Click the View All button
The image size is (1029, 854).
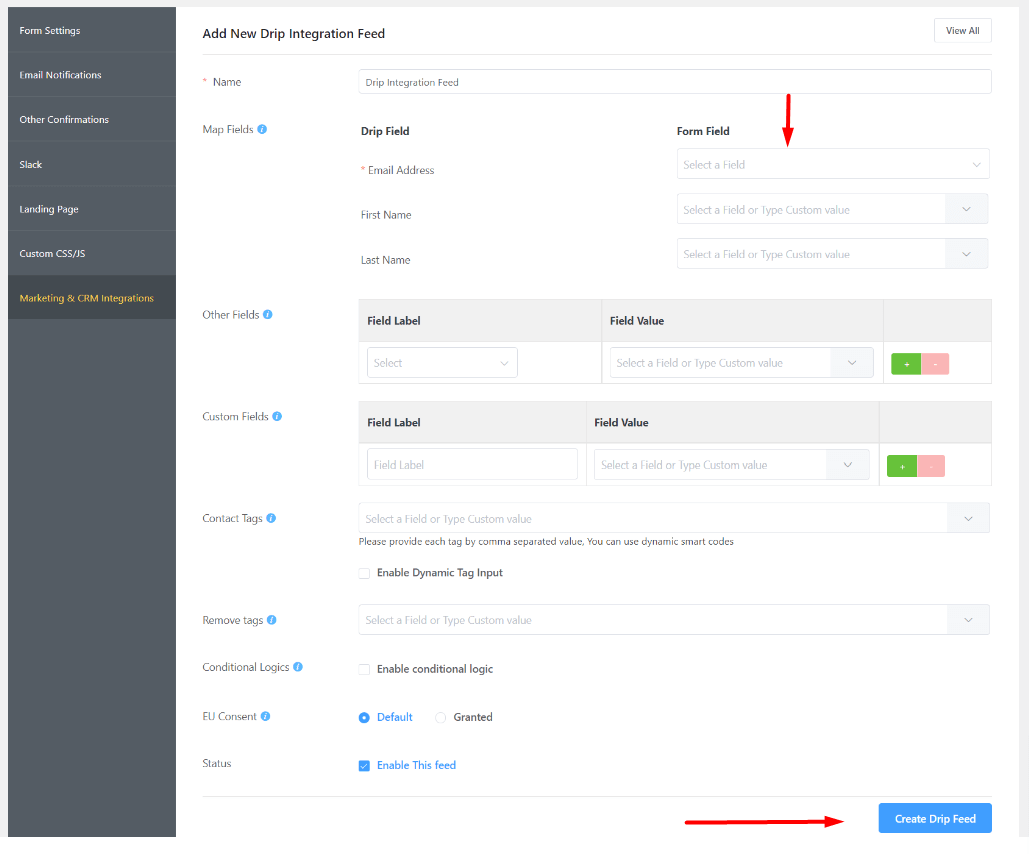click(x=963, y=31)
